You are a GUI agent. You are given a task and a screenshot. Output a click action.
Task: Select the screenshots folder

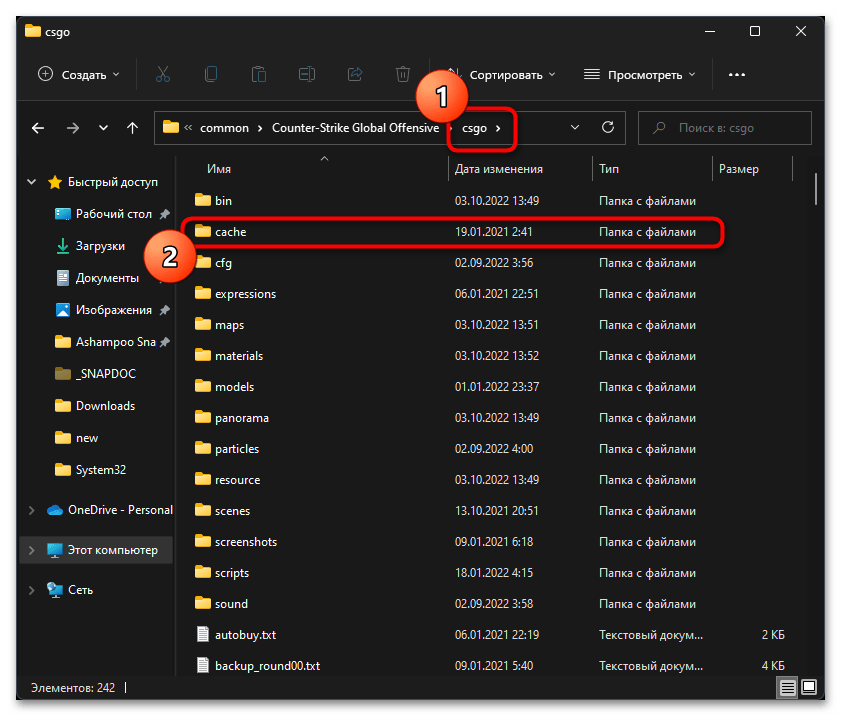246,542
